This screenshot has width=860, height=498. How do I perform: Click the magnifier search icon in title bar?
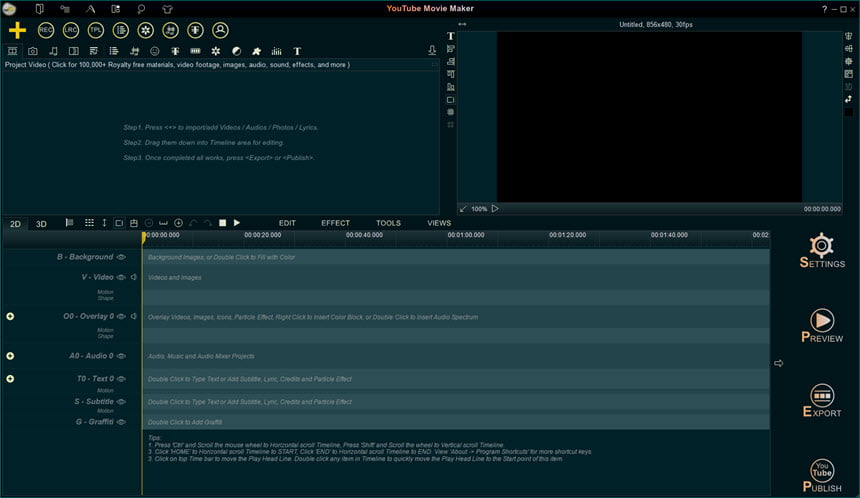tap(141, 9)
